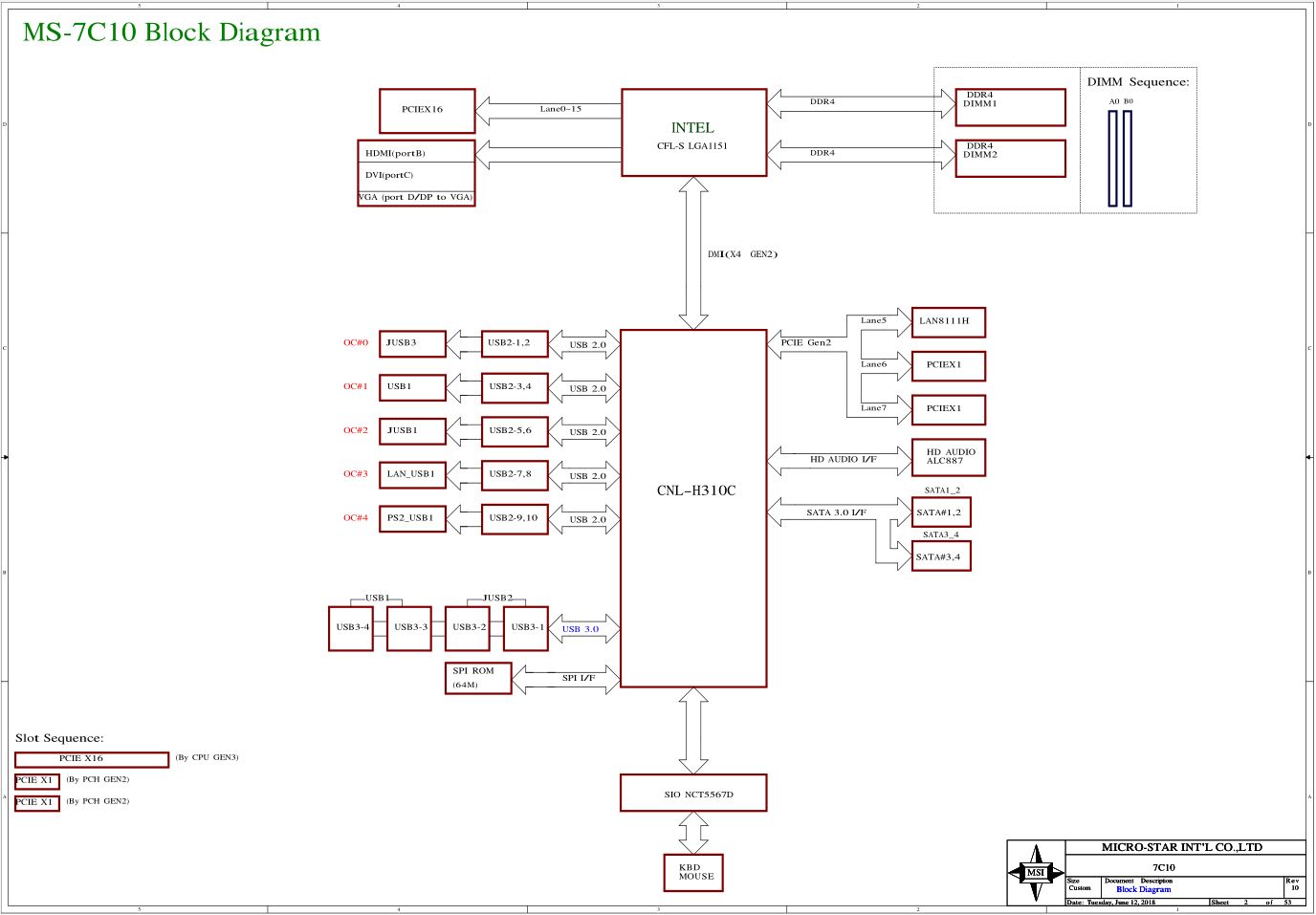Viewport: 1316px width, 915px height.
Task: Click the USB2-1,2 block
Action: [x=515, y=343]
